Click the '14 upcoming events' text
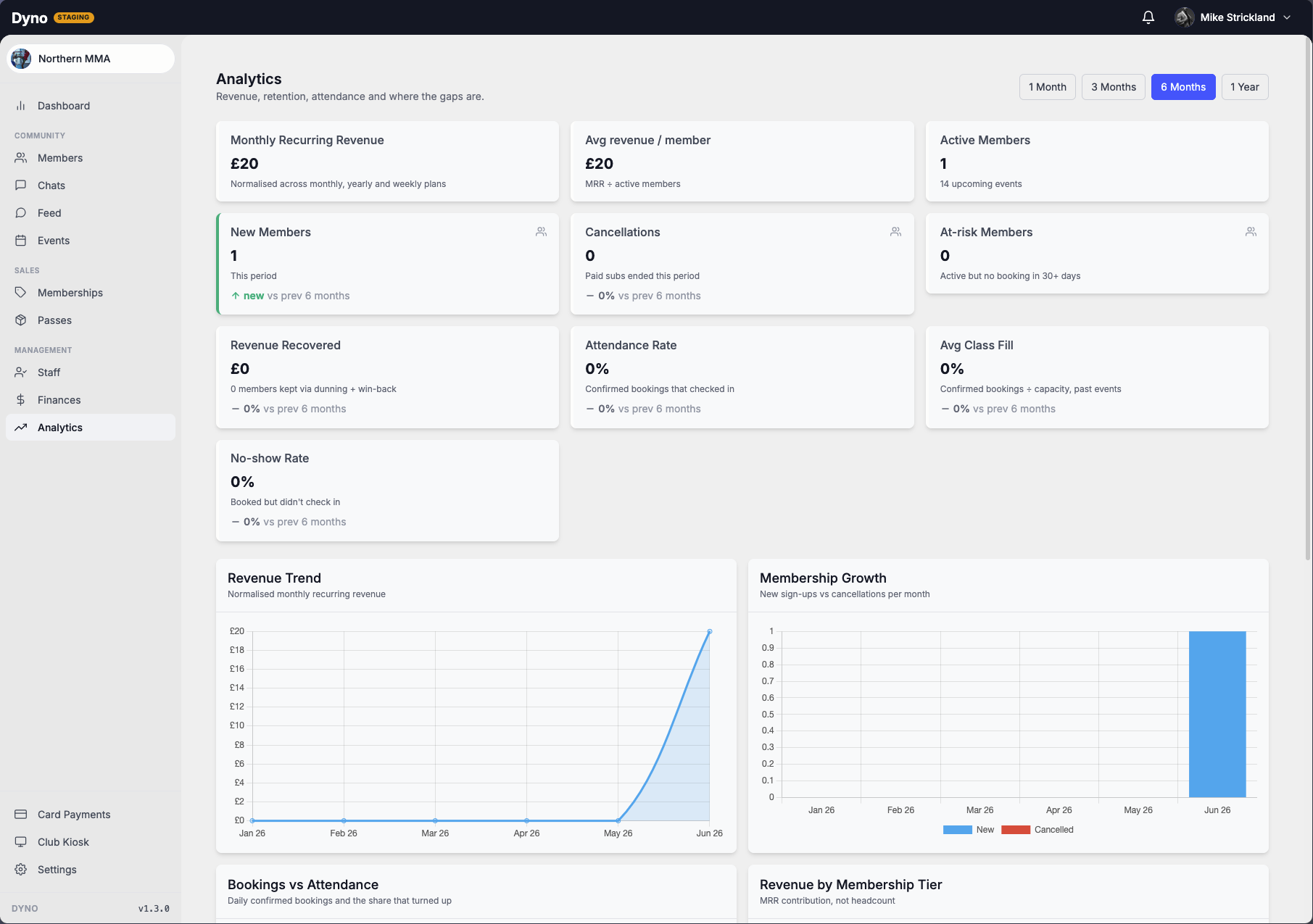1313x924 pixels. point(981,184)
